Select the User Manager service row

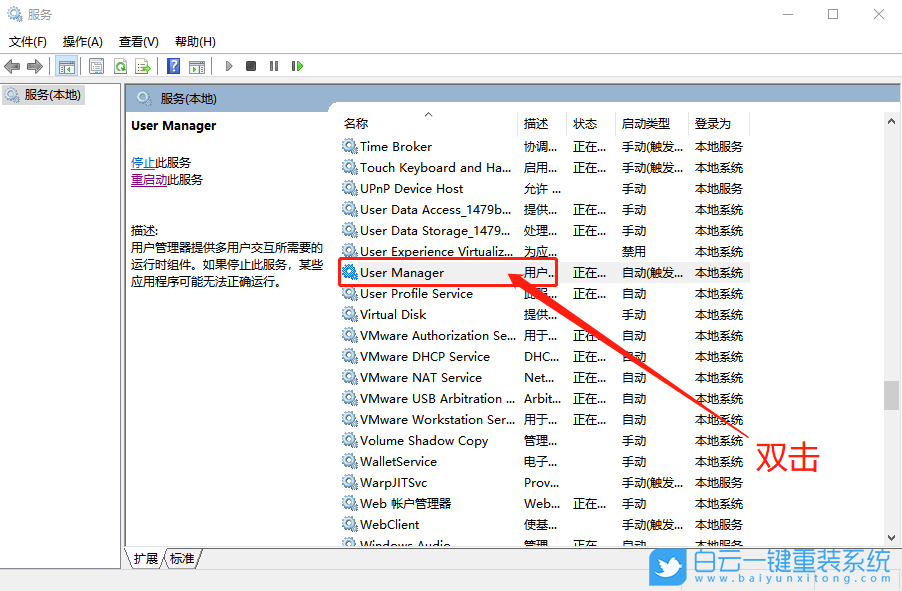pyautogui.click(x=420, y=272)
